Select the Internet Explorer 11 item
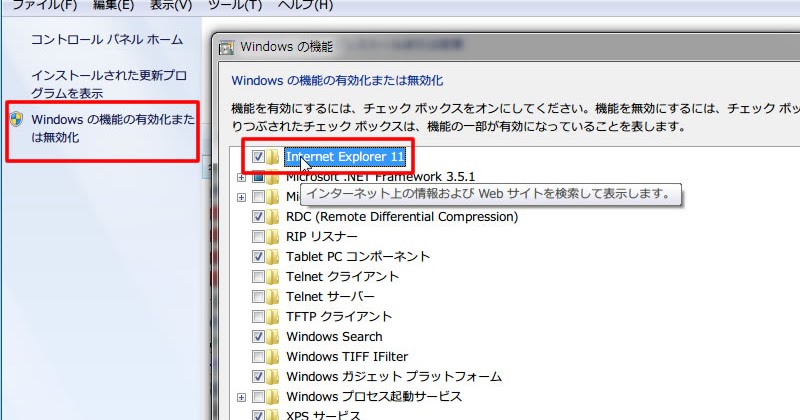 345,157
